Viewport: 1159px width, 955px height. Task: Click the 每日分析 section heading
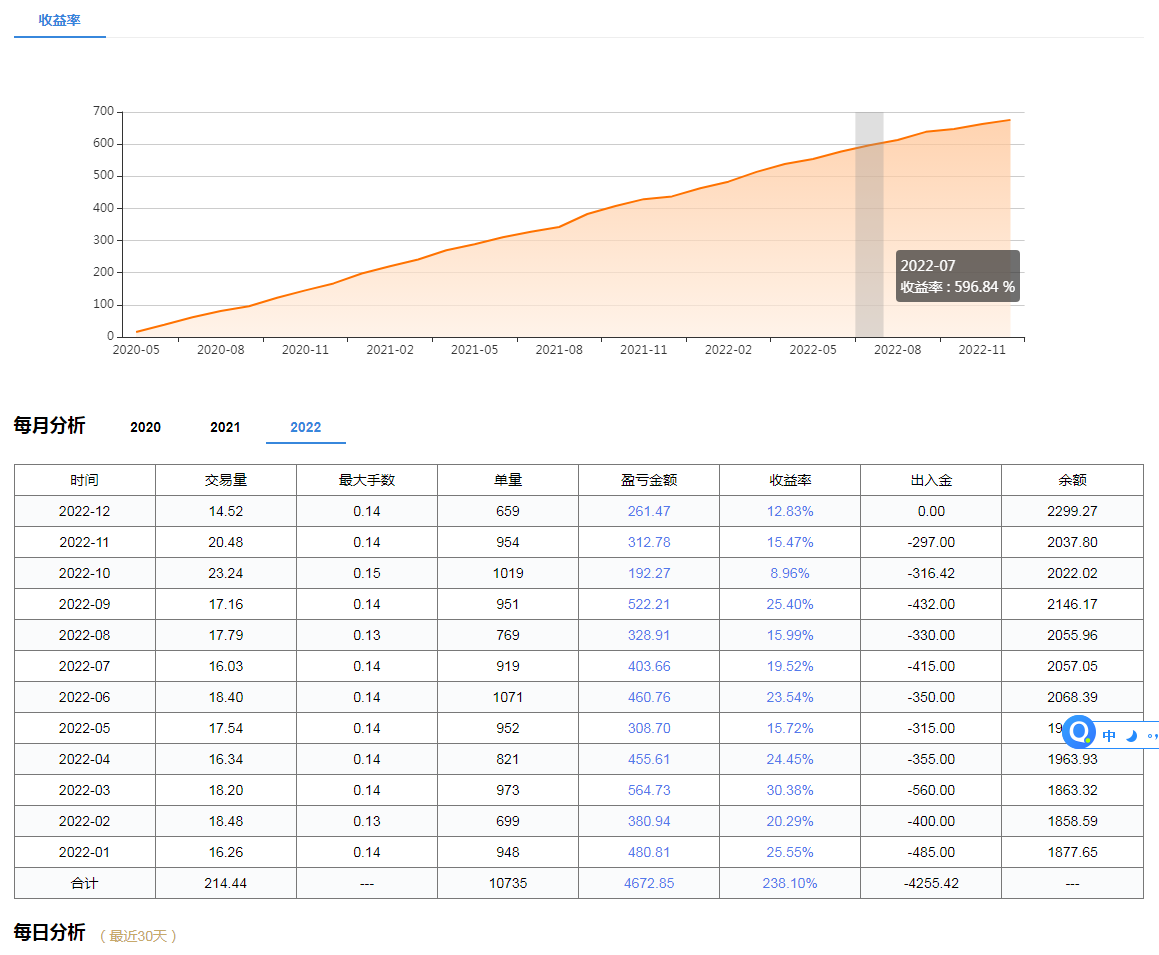pos(50,933)
